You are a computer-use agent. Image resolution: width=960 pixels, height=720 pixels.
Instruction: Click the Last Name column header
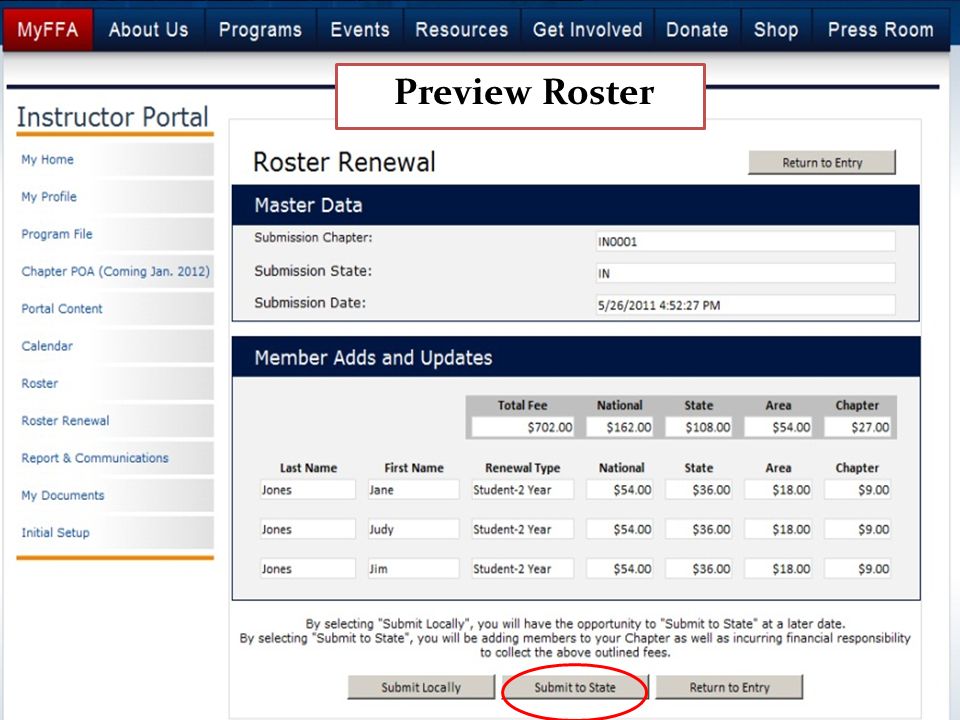pos(308,468)
